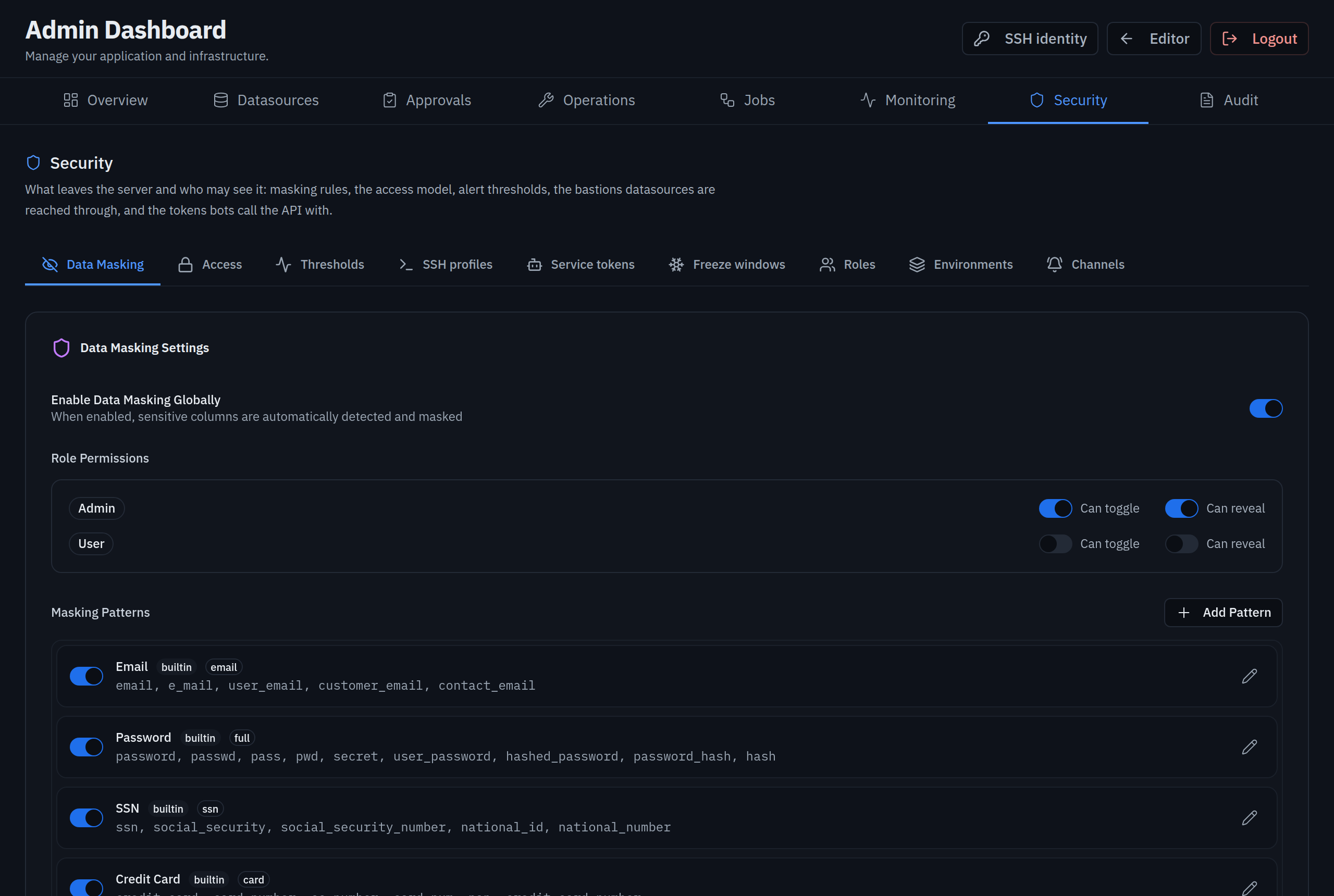This screenshot has height=896, width=1334.
Task: Switch to the Monitoring tab
Action: (x=908, y=100)
